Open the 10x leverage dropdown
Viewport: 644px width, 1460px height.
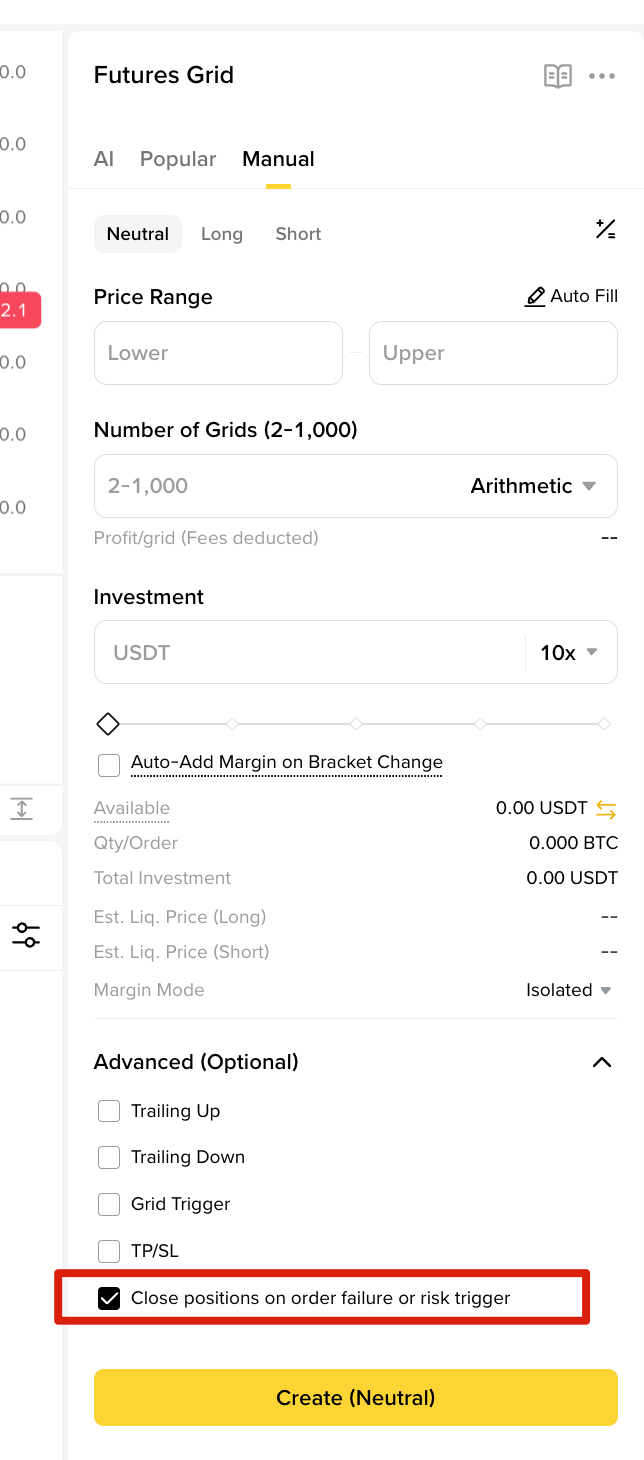[569, 653]
